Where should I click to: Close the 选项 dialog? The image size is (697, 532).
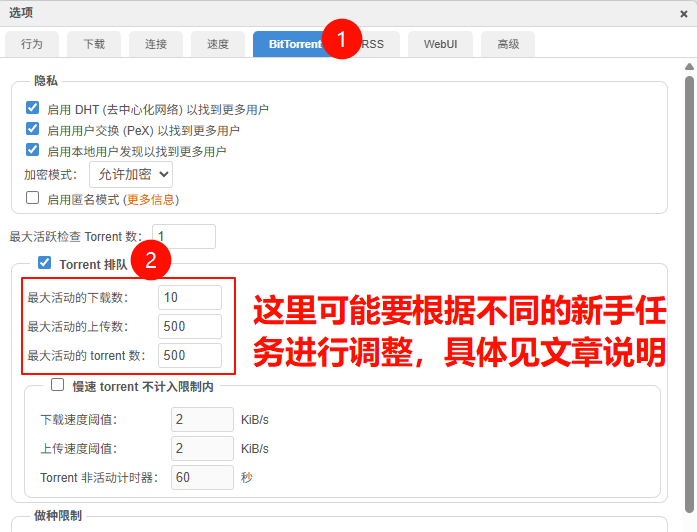[x=684, y=14]
